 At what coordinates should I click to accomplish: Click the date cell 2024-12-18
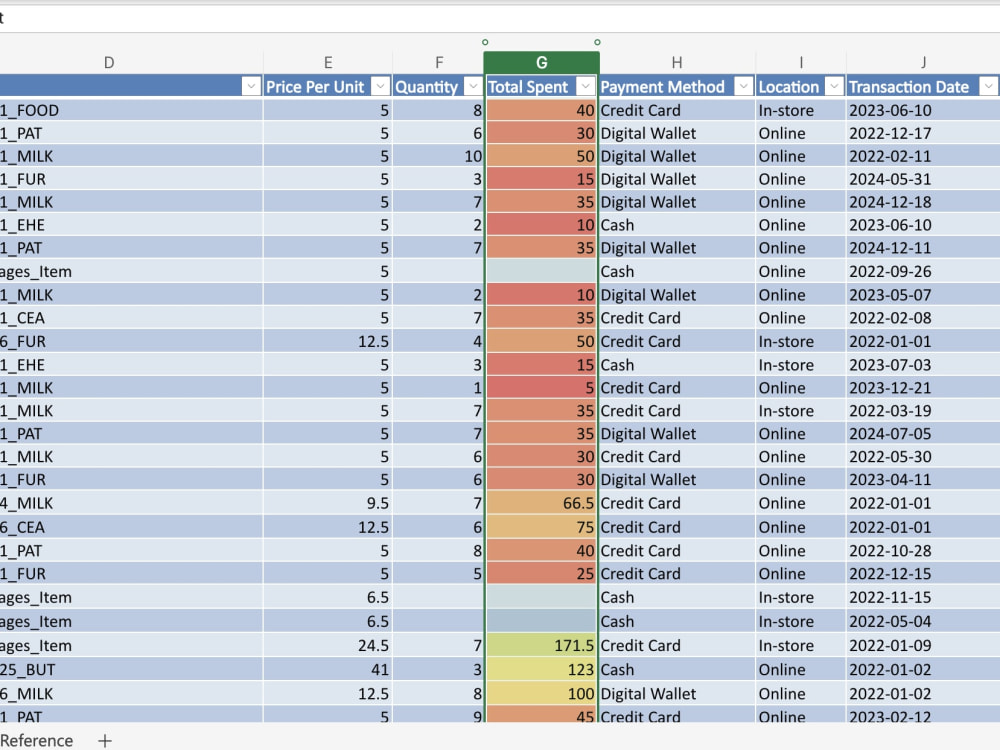point(923,202)
